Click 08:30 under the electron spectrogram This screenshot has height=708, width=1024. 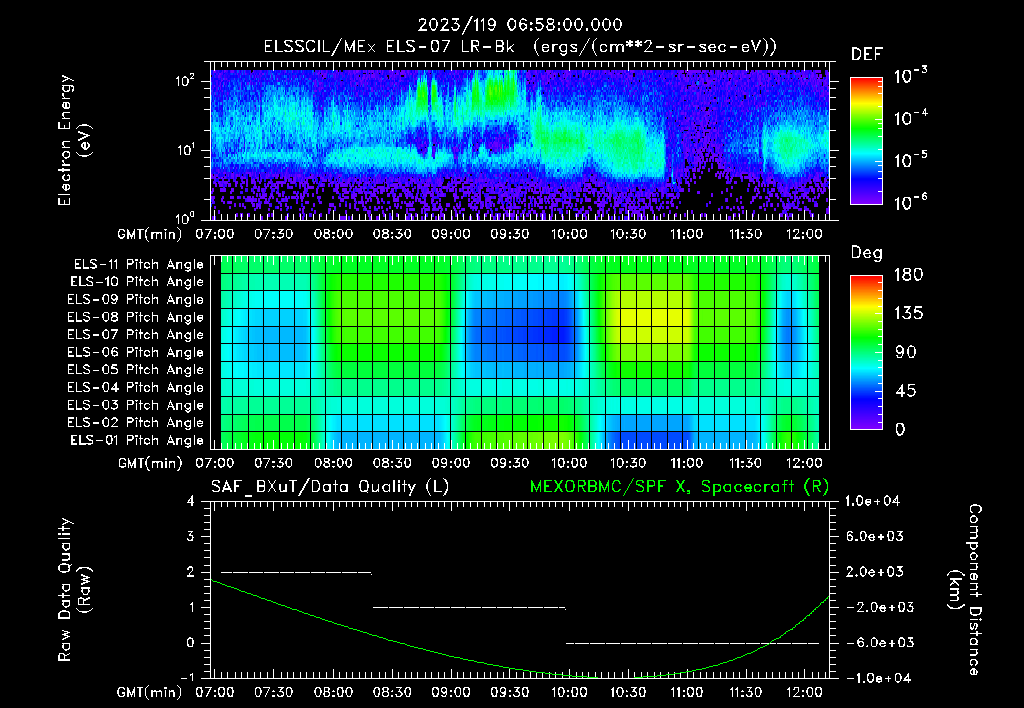pos(392,234)
